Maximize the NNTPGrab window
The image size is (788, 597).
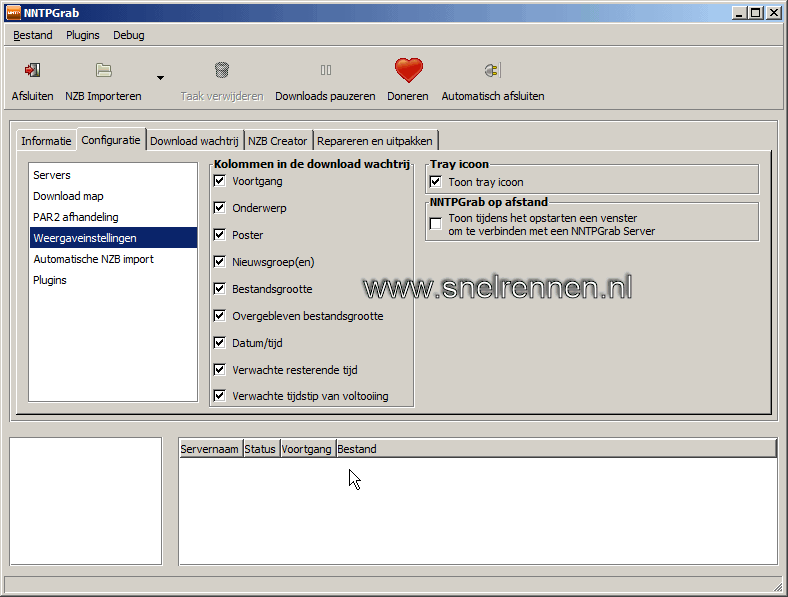755,13
